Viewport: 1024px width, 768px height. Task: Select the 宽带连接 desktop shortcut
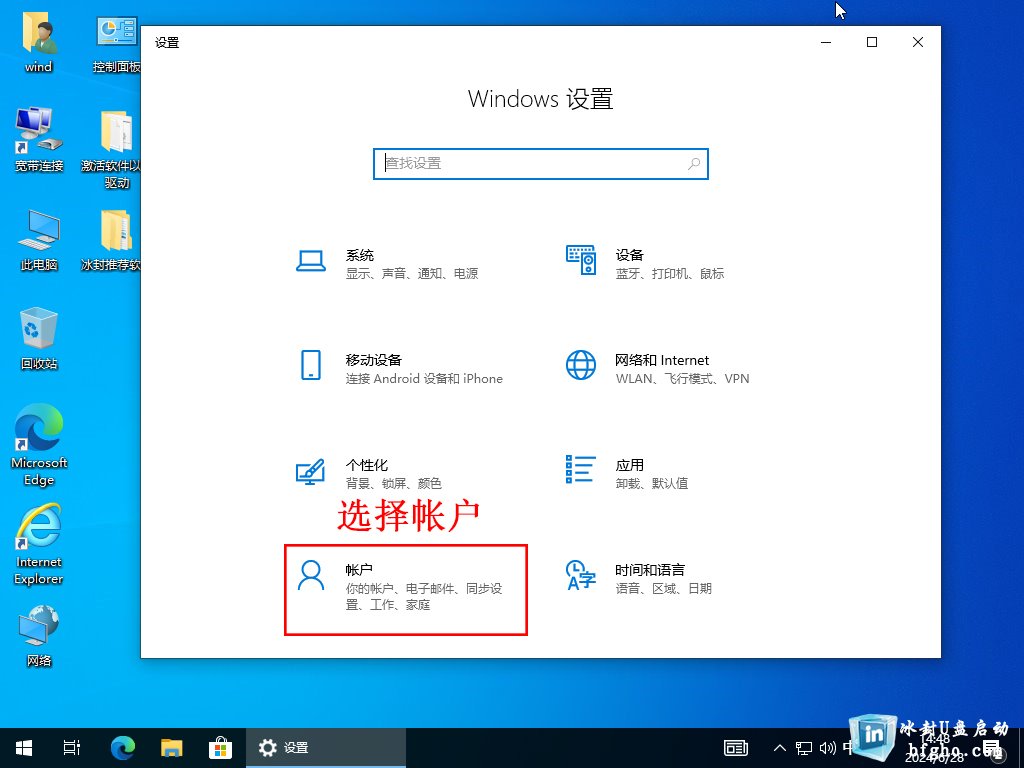click(x=39, y=139)
